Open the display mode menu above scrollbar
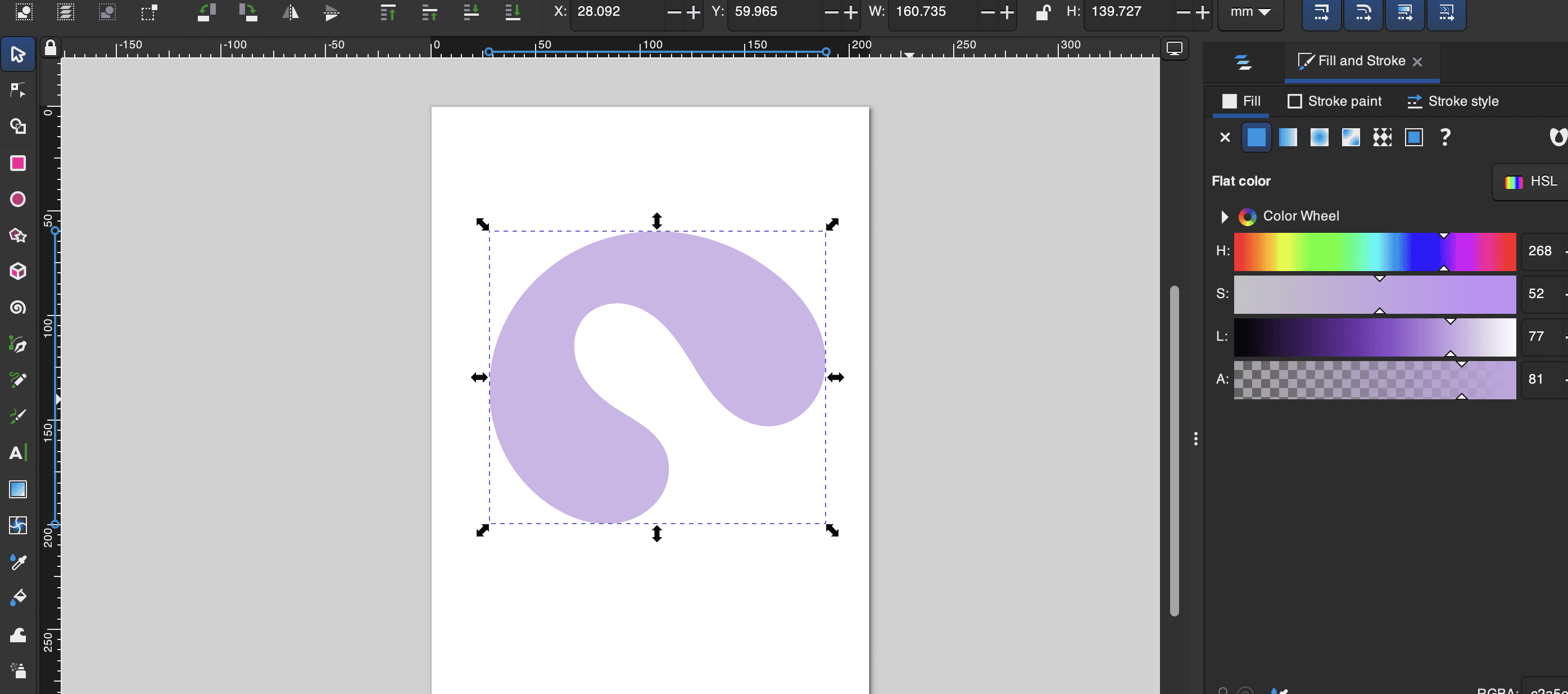The image size is (1568, 694). (1174, 48)
